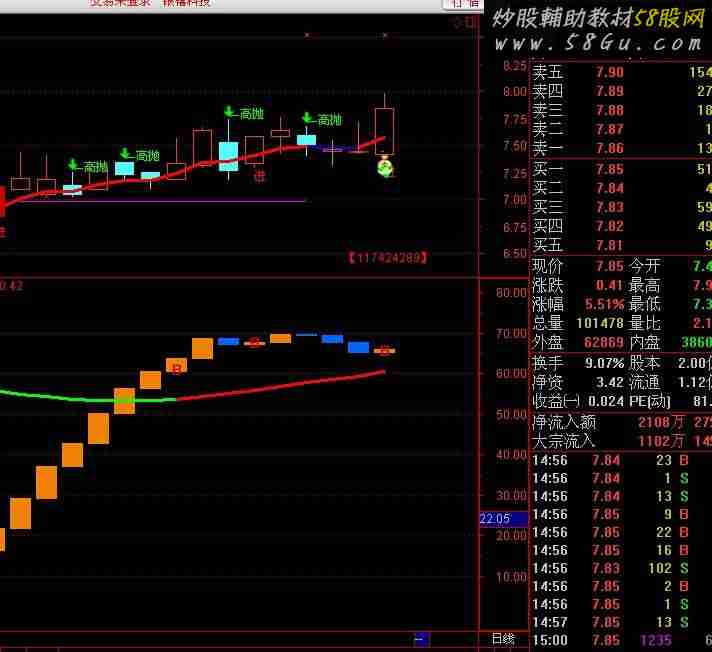Click the 8.00 price axis label
The width and height of the screenshot is (712, 652).
(514, 92)
